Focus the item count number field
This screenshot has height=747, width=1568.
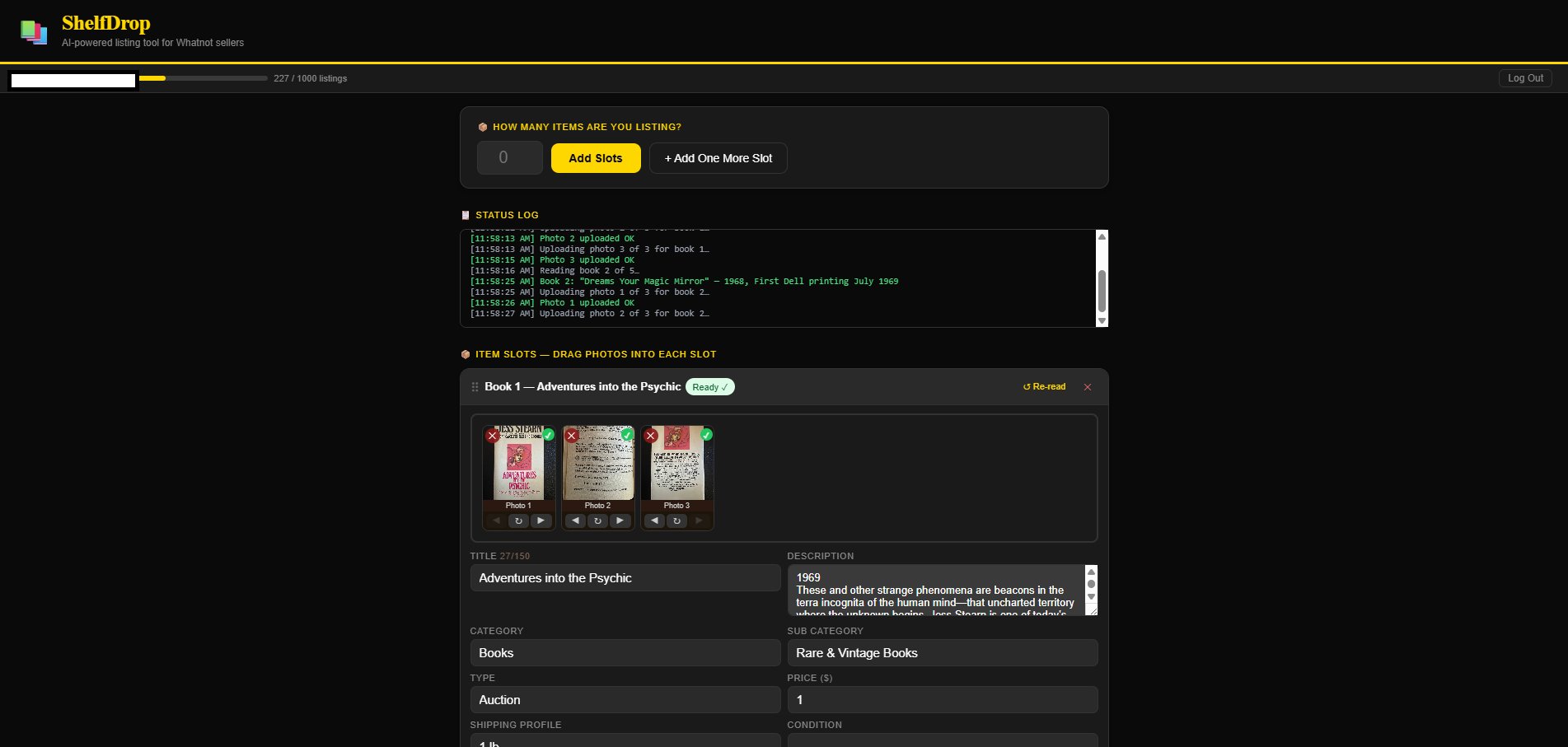510,157
